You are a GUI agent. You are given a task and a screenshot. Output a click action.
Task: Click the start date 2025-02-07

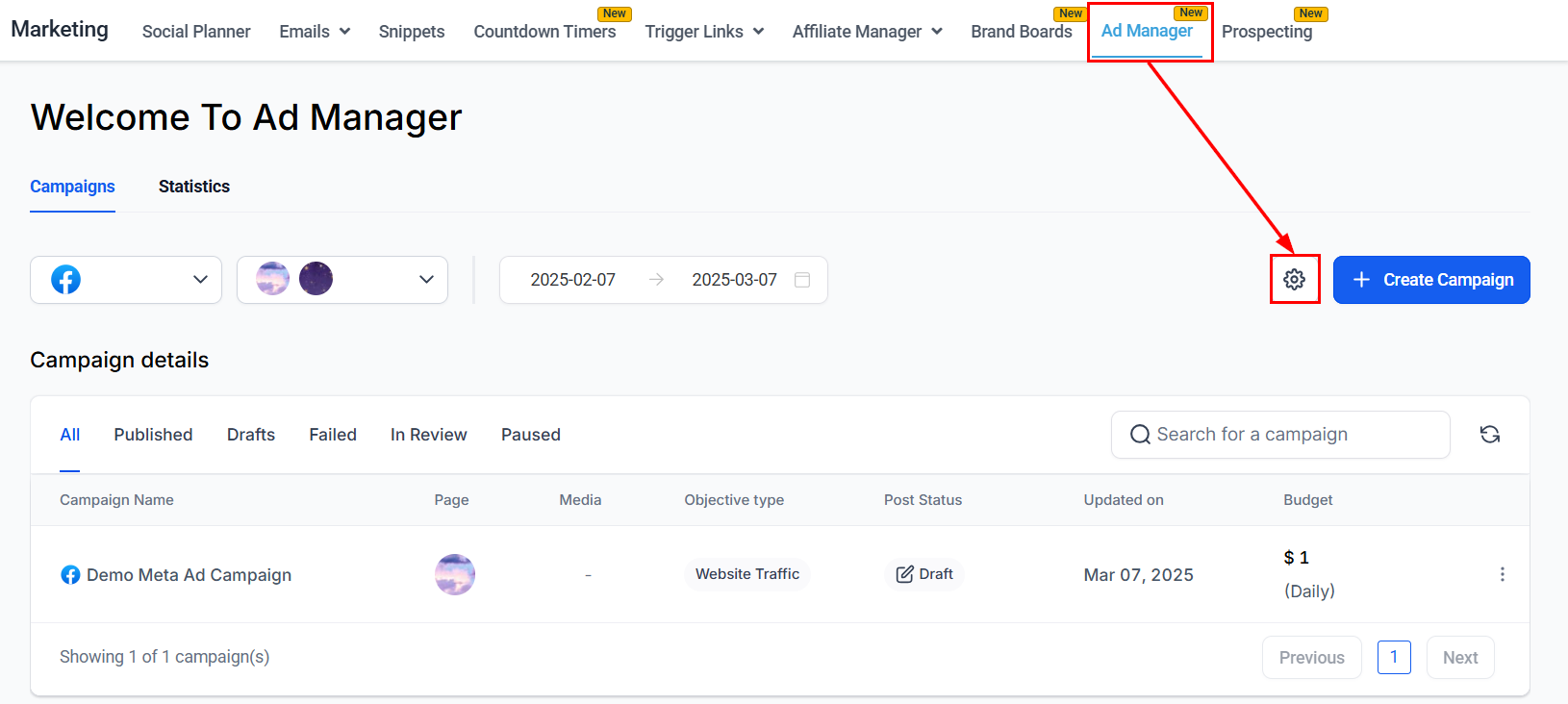click(x=573, y=280)
